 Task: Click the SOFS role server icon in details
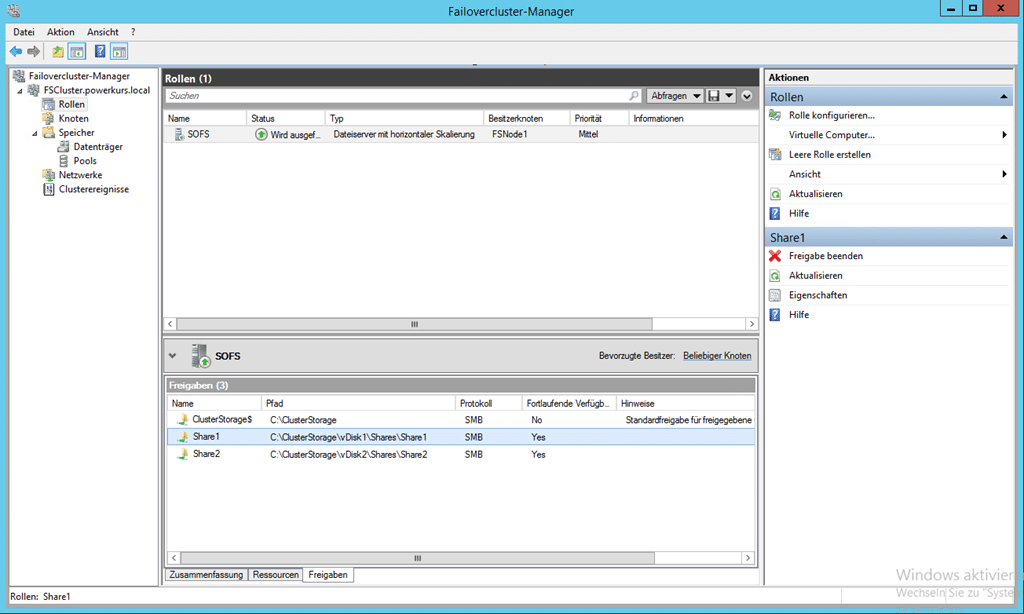[200, 356]
